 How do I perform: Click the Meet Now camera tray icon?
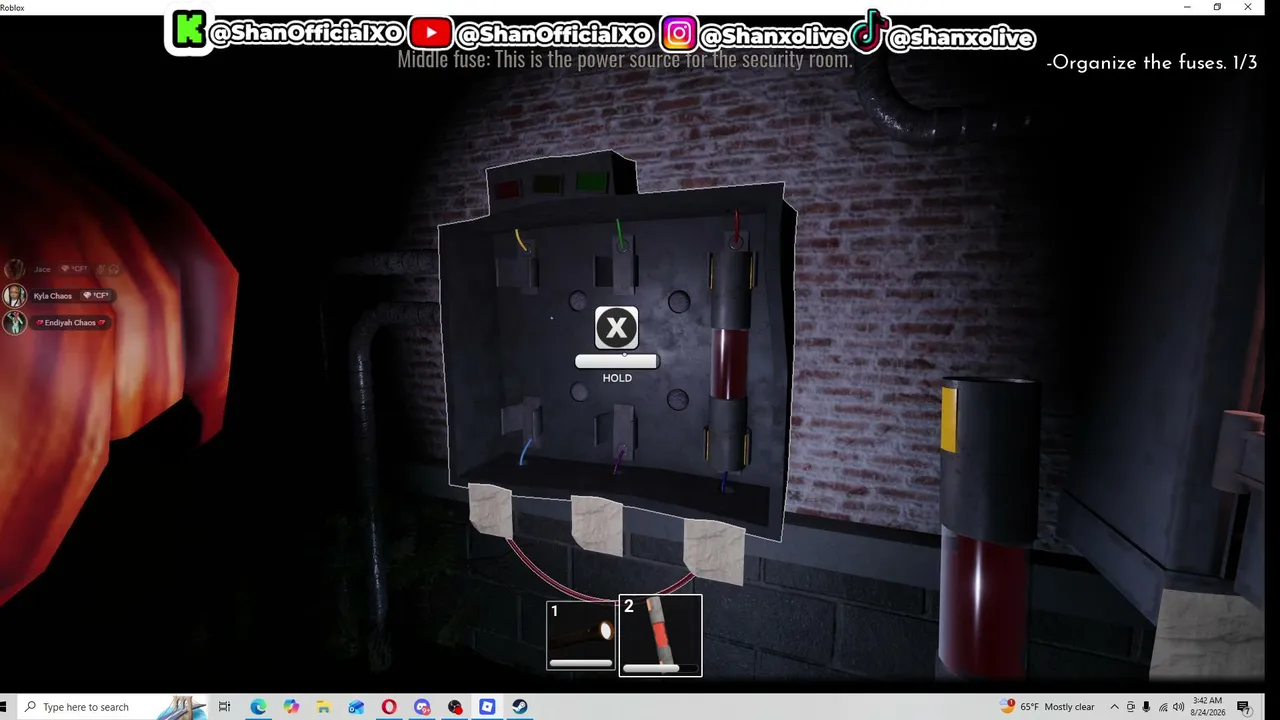tap(1131, 707)
